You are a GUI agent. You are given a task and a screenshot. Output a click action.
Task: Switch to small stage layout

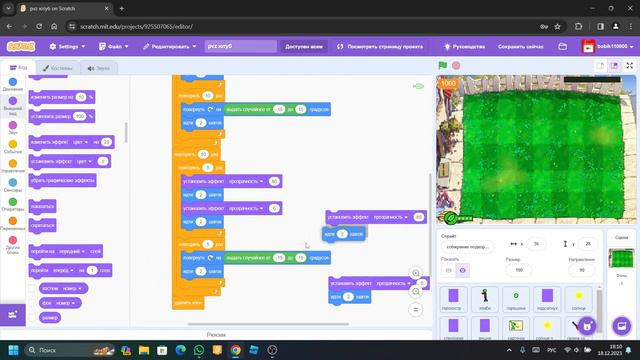600,65
